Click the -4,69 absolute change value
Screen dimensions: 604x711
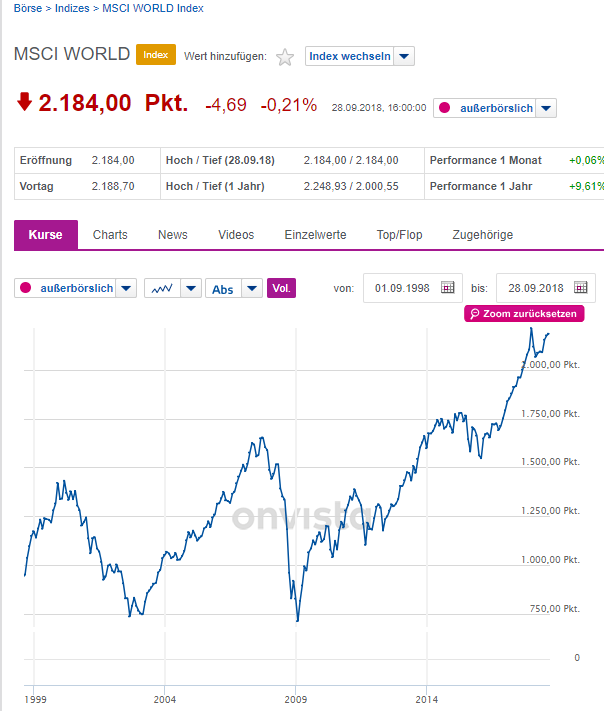point(226,105)
